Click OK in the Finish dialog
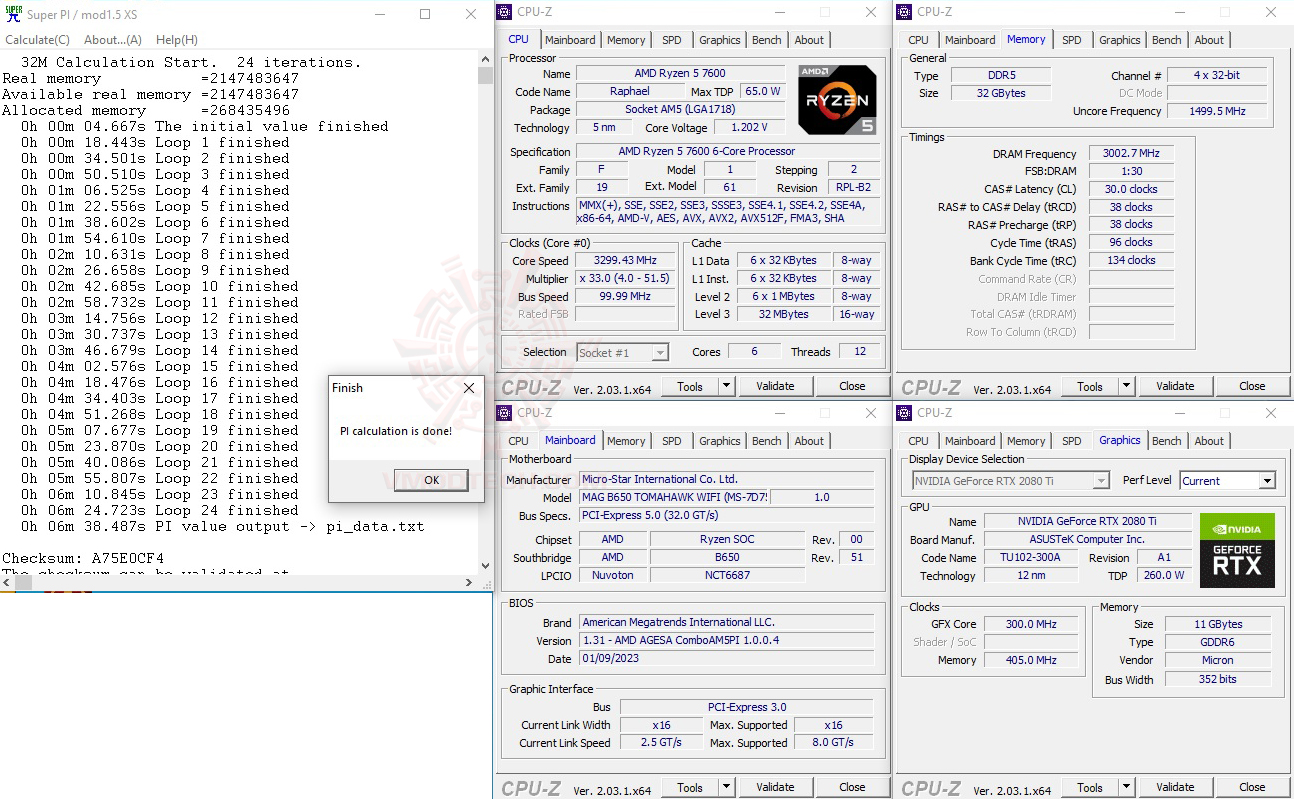The height and width of the screenshot is (799, 1294). pyautogui.click(x=431, y=480)
